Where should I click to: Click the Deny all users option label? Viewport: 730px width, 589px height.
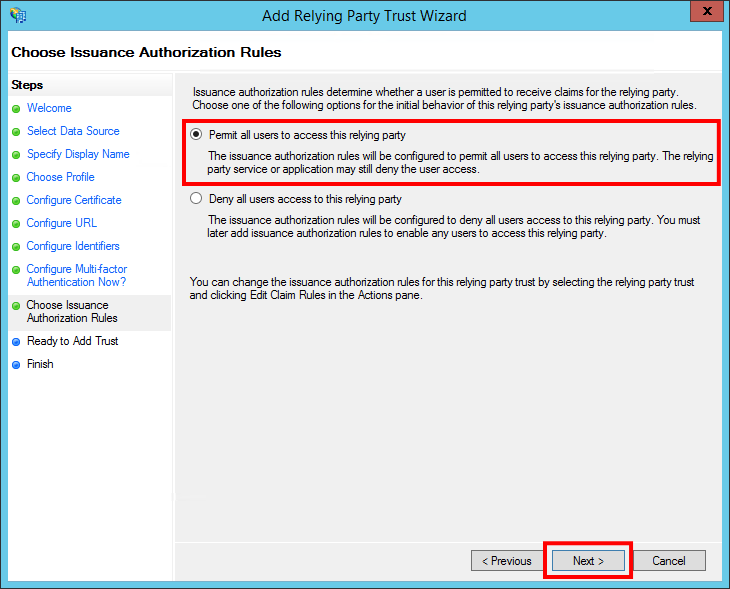(x=305, y=199)
